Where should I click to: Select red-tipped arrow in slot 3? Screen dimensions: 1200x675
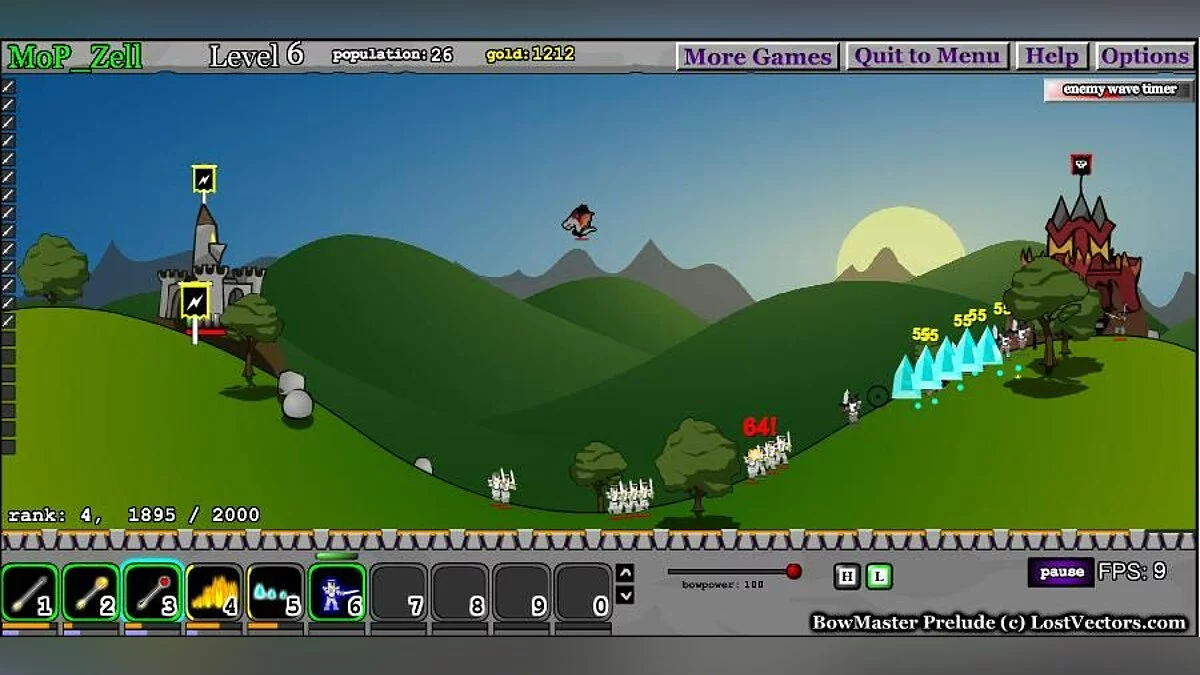click(152, 592)
